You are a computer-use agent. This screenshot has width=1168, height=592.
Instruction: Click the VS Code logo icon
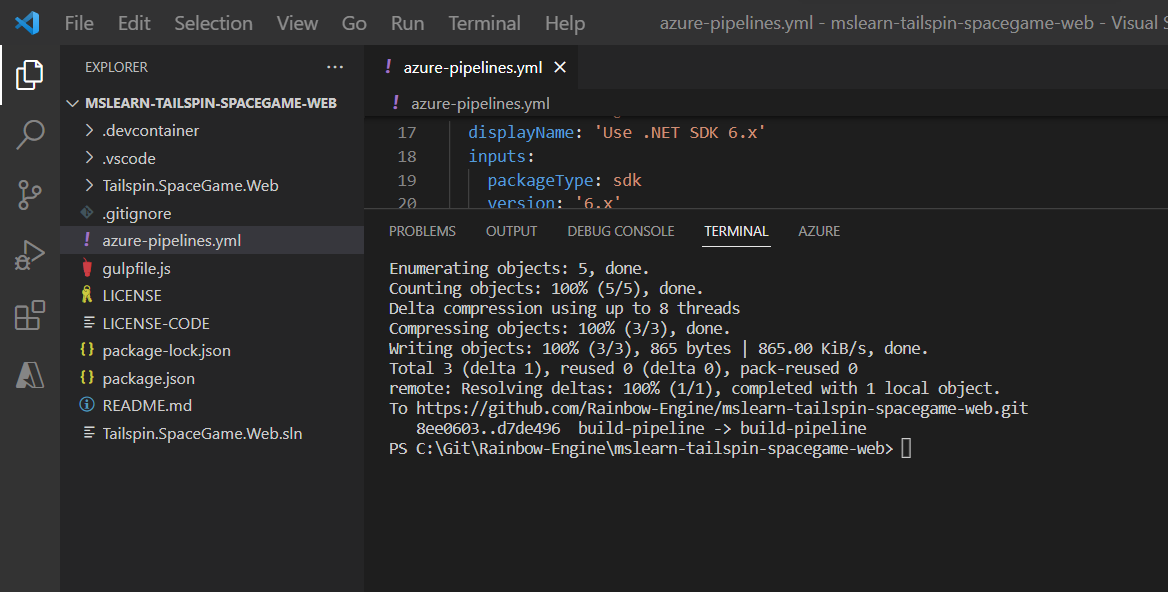[27, 23]
